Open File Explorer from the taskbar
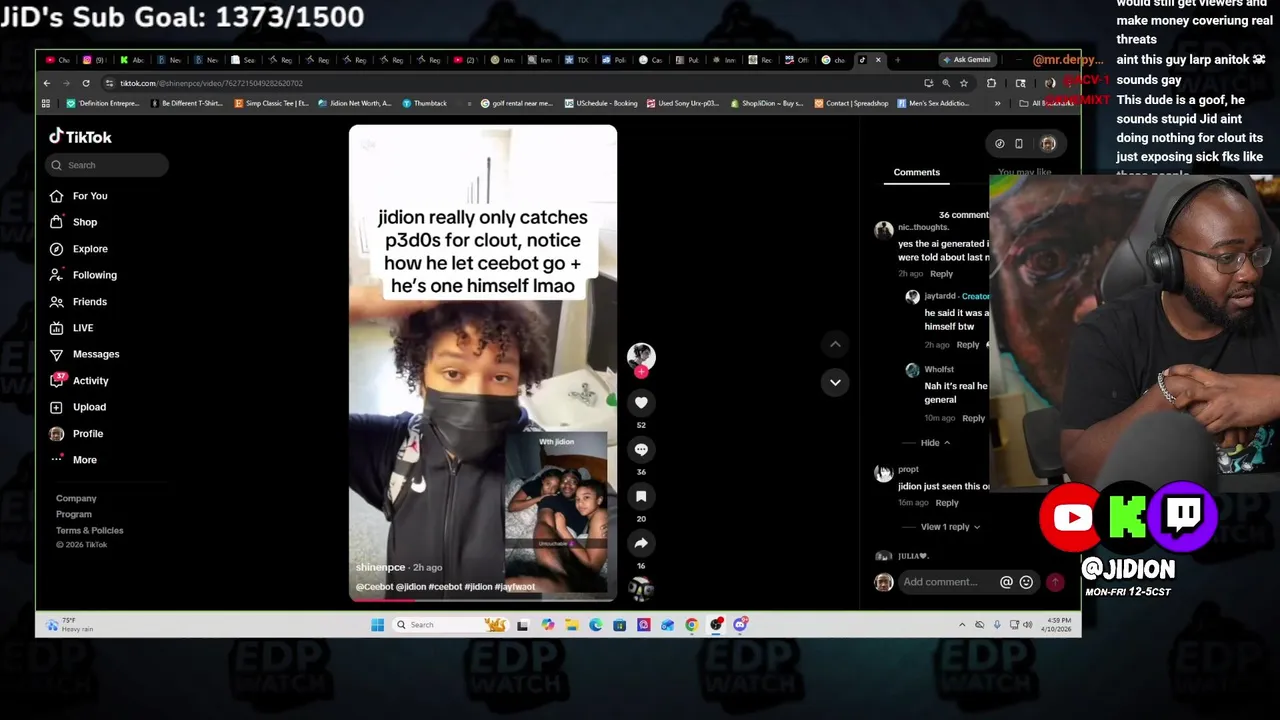This screenshot has width=1280, height=720. [571, 625]
